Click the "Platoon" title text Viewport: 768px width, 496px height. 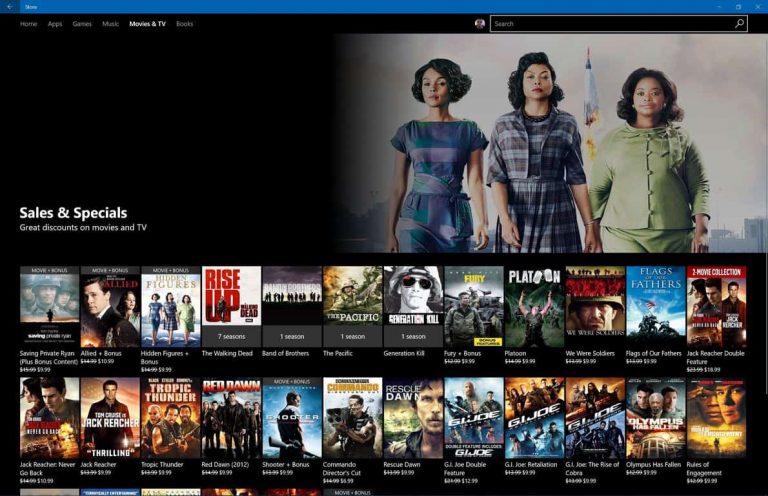tap(515, 353)
